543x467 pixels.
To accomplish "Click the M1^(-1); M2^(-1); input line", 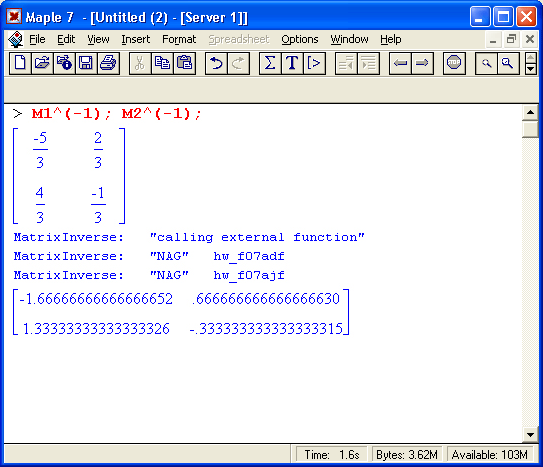I will coord(116,114).
